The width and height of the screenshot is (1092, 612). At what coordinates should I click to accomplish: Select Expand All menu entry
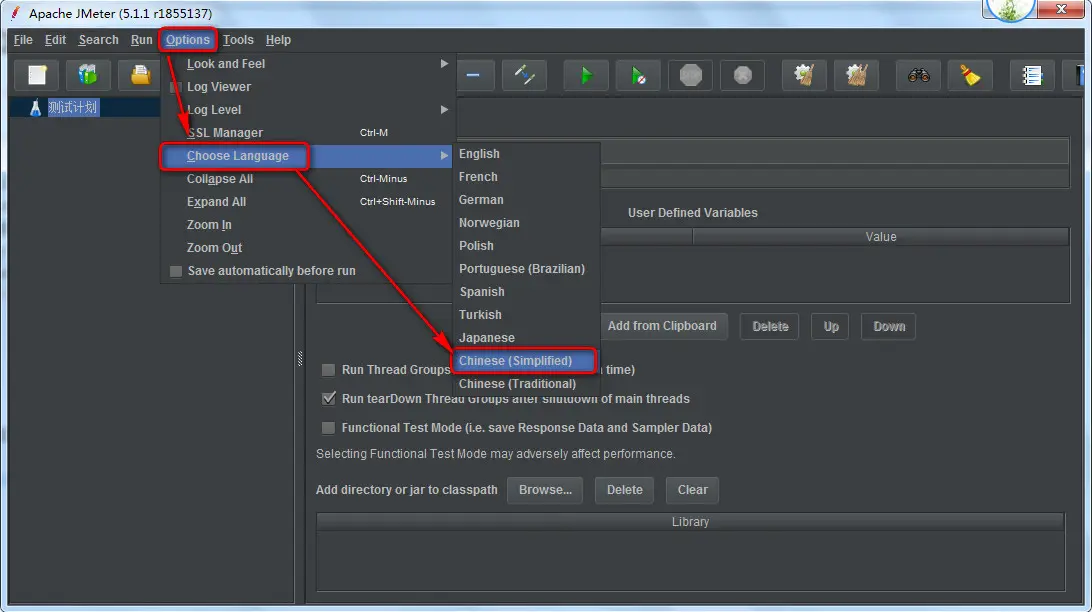(308, 201)
